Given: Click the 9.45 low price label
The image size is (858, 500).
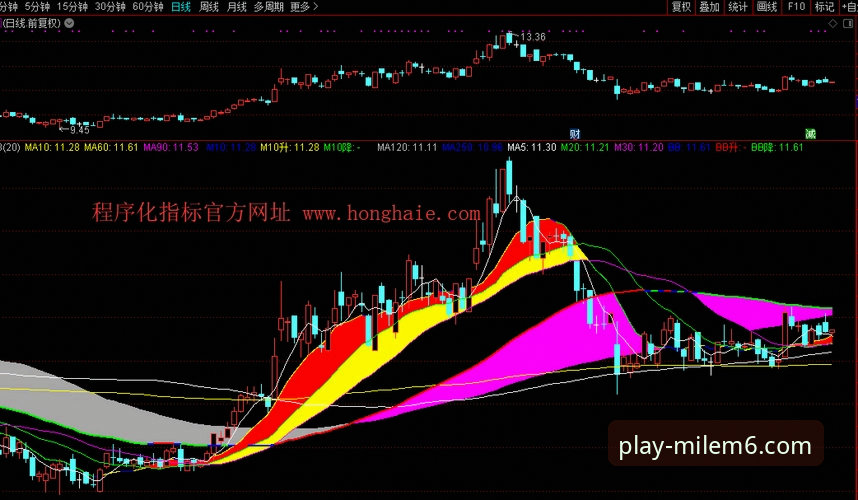Looking at the screenshot, I should tap(79, 130).
